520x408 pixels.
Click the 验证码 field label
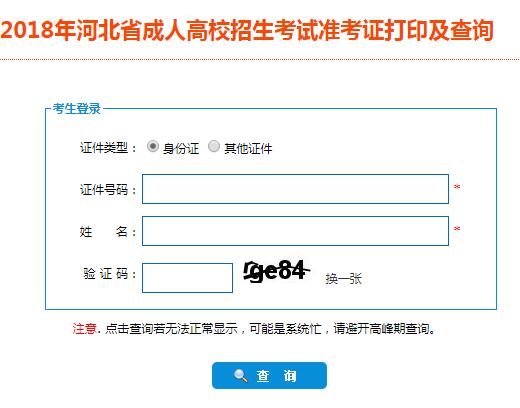(x=110, y=274)
